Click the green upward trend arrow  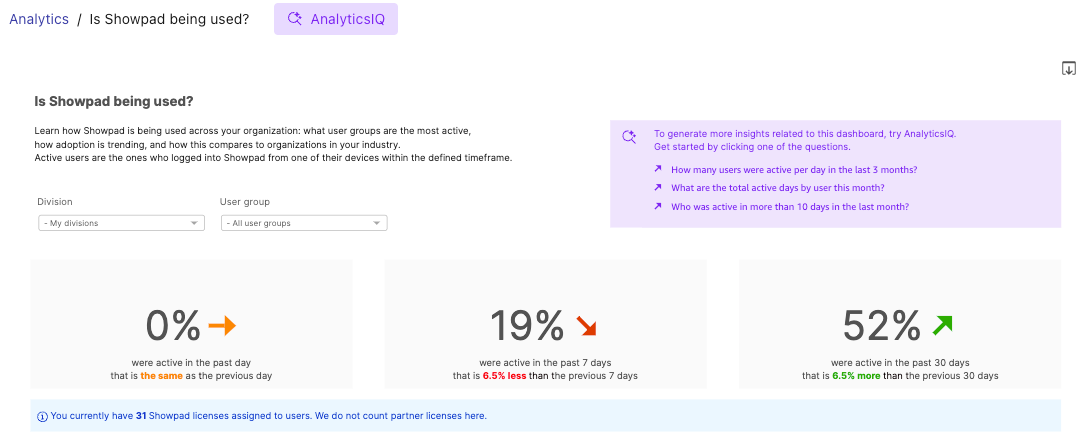click(942, 324)
